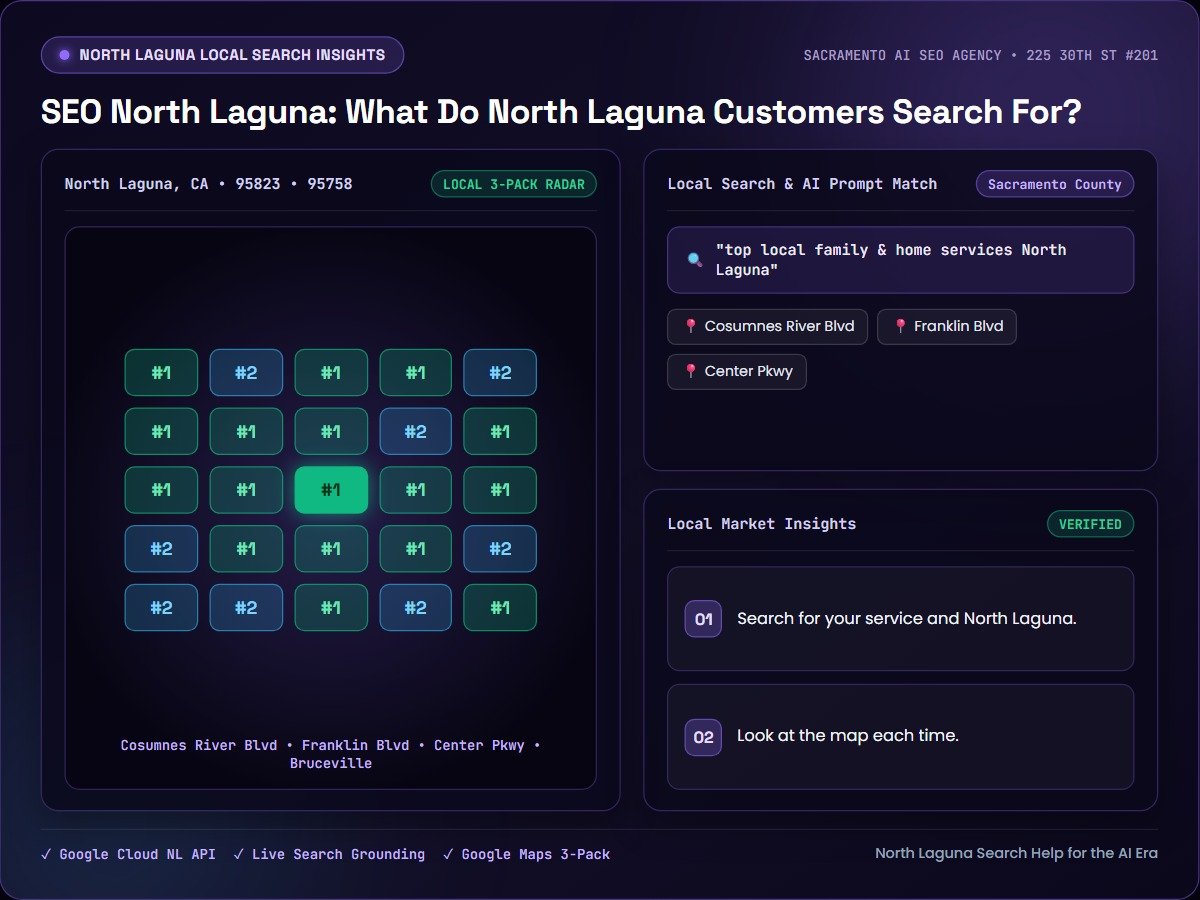Click the bottom-left corner #2 grid cell

tap(161, 608)
